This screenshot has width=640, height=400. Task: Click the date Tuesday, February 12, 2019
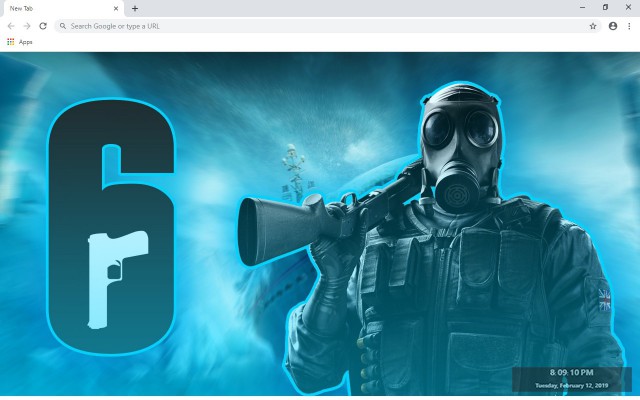coord(571,385)
